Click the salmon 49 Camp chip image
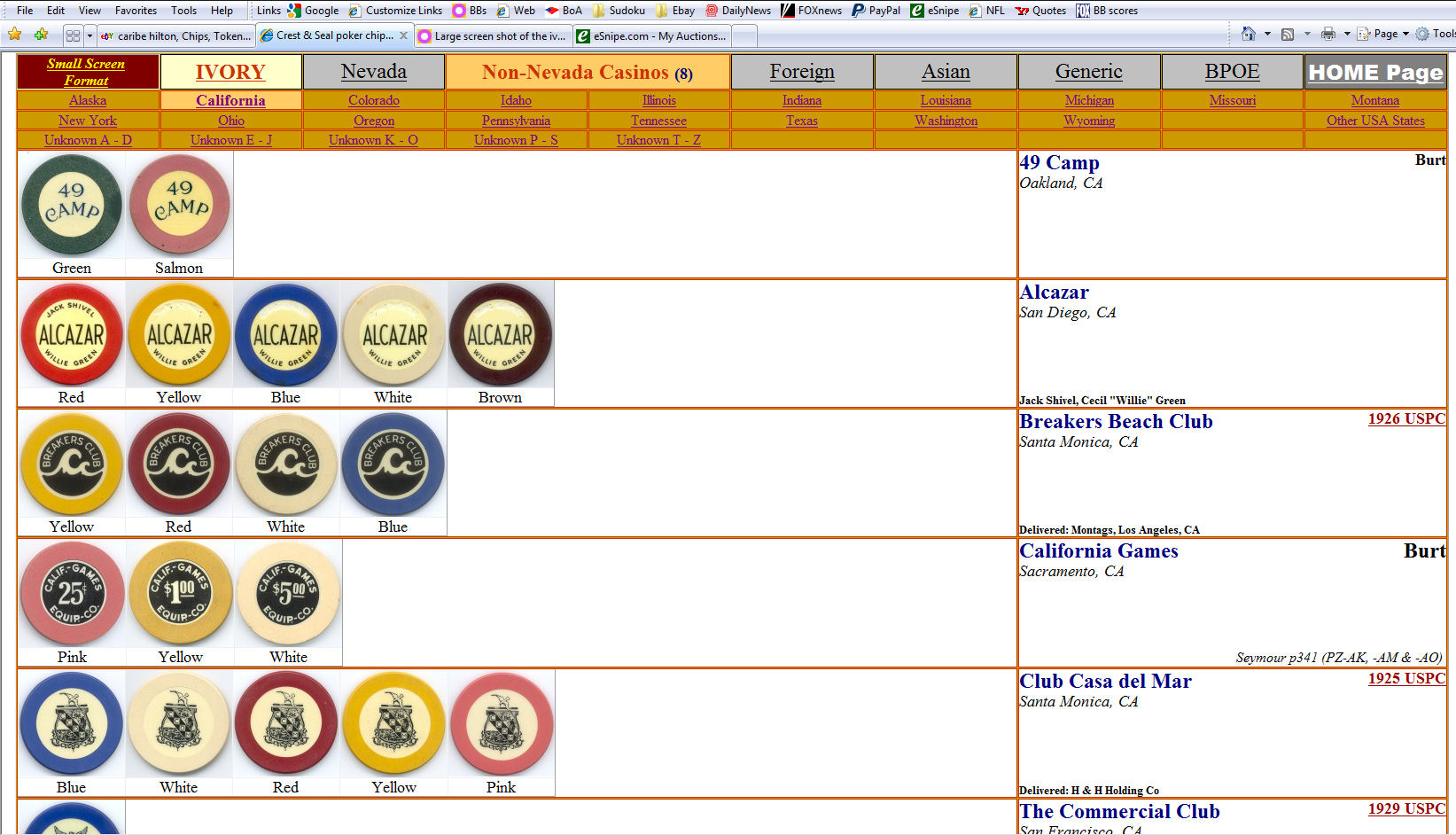The height and width of the screenshot is (835, 1456). 179,205
